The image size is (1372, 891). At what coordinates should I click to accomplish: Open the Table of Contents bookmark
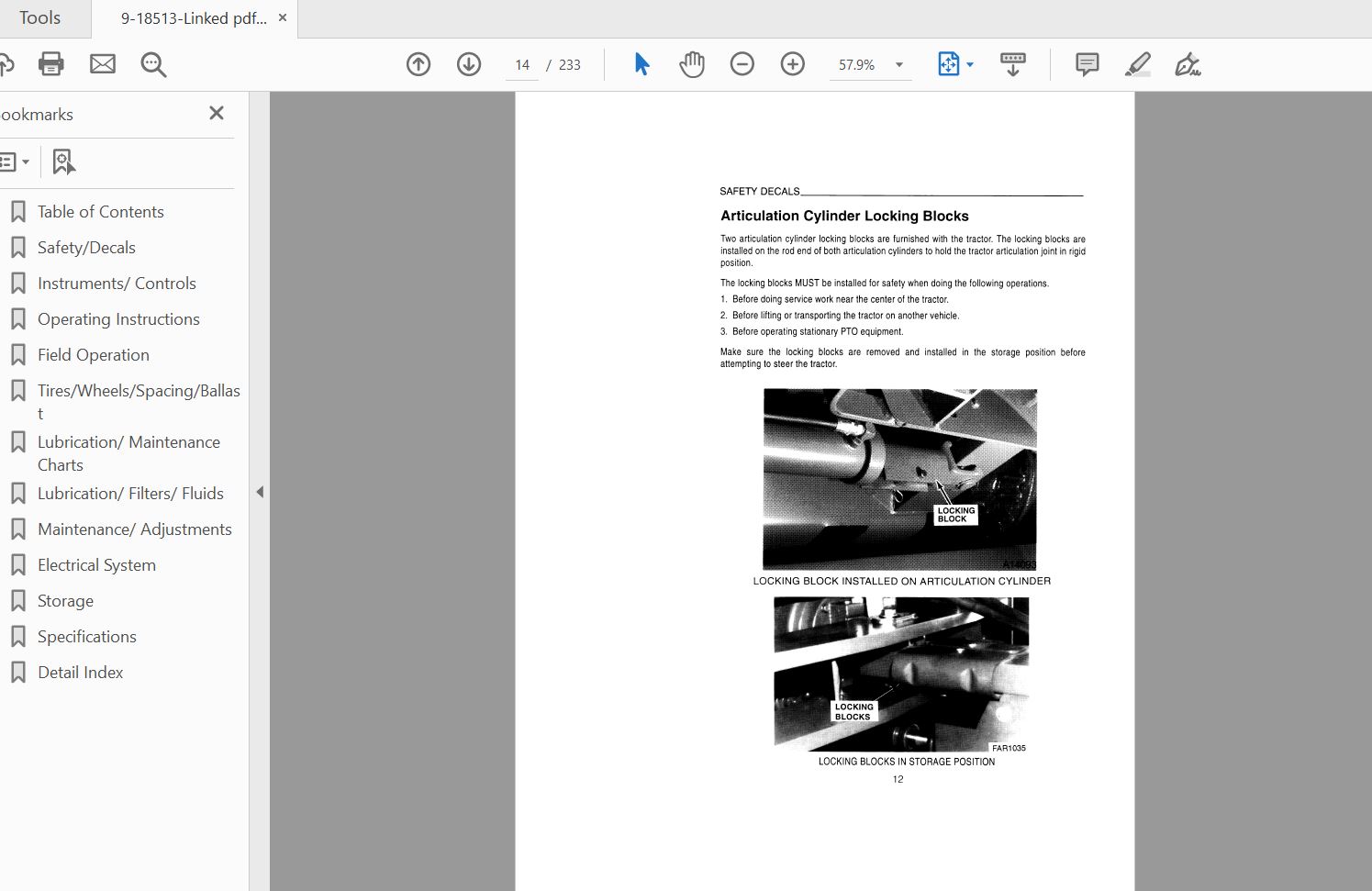click(x=101, y=212)
